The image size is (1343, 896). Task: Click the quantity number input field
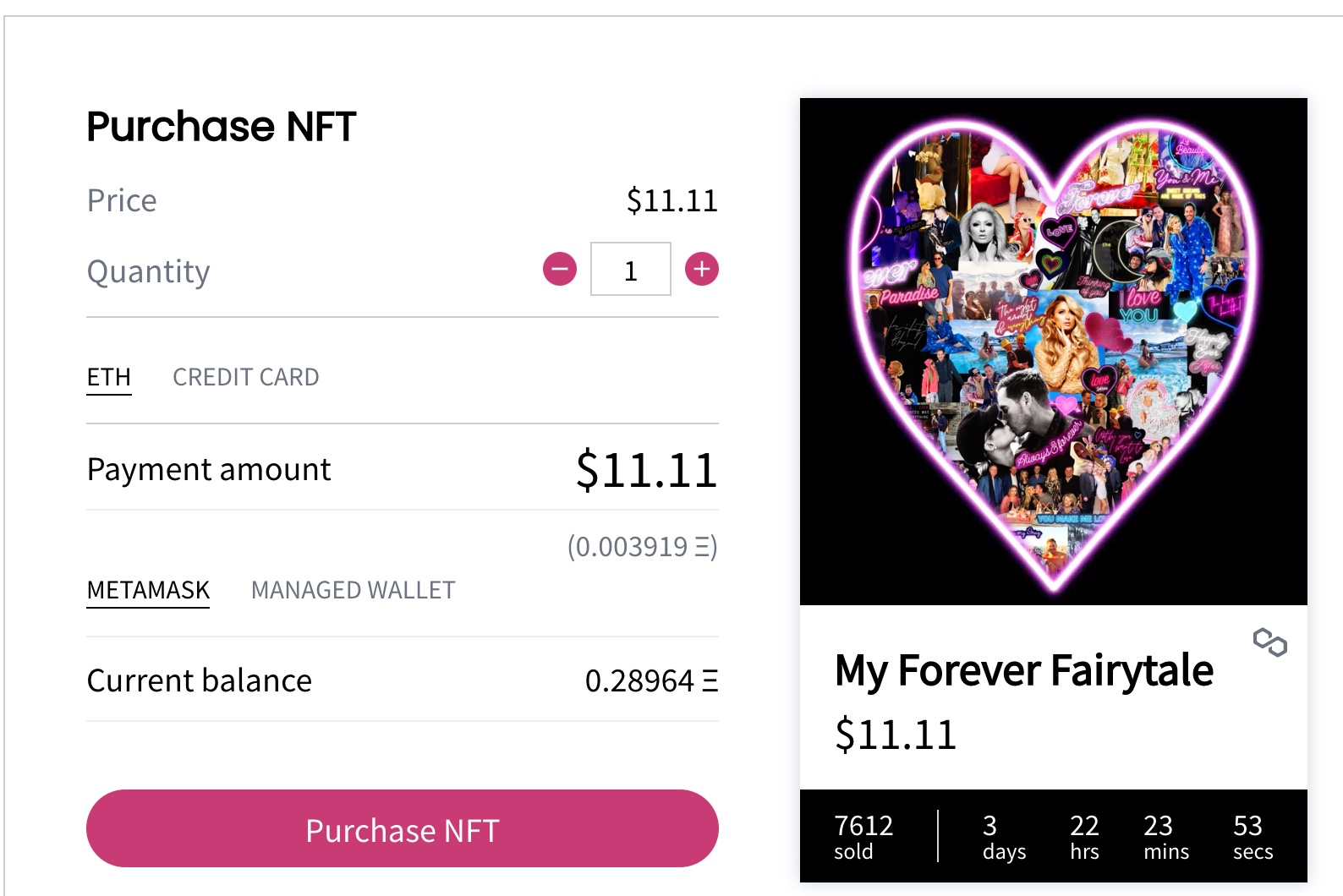631,270
